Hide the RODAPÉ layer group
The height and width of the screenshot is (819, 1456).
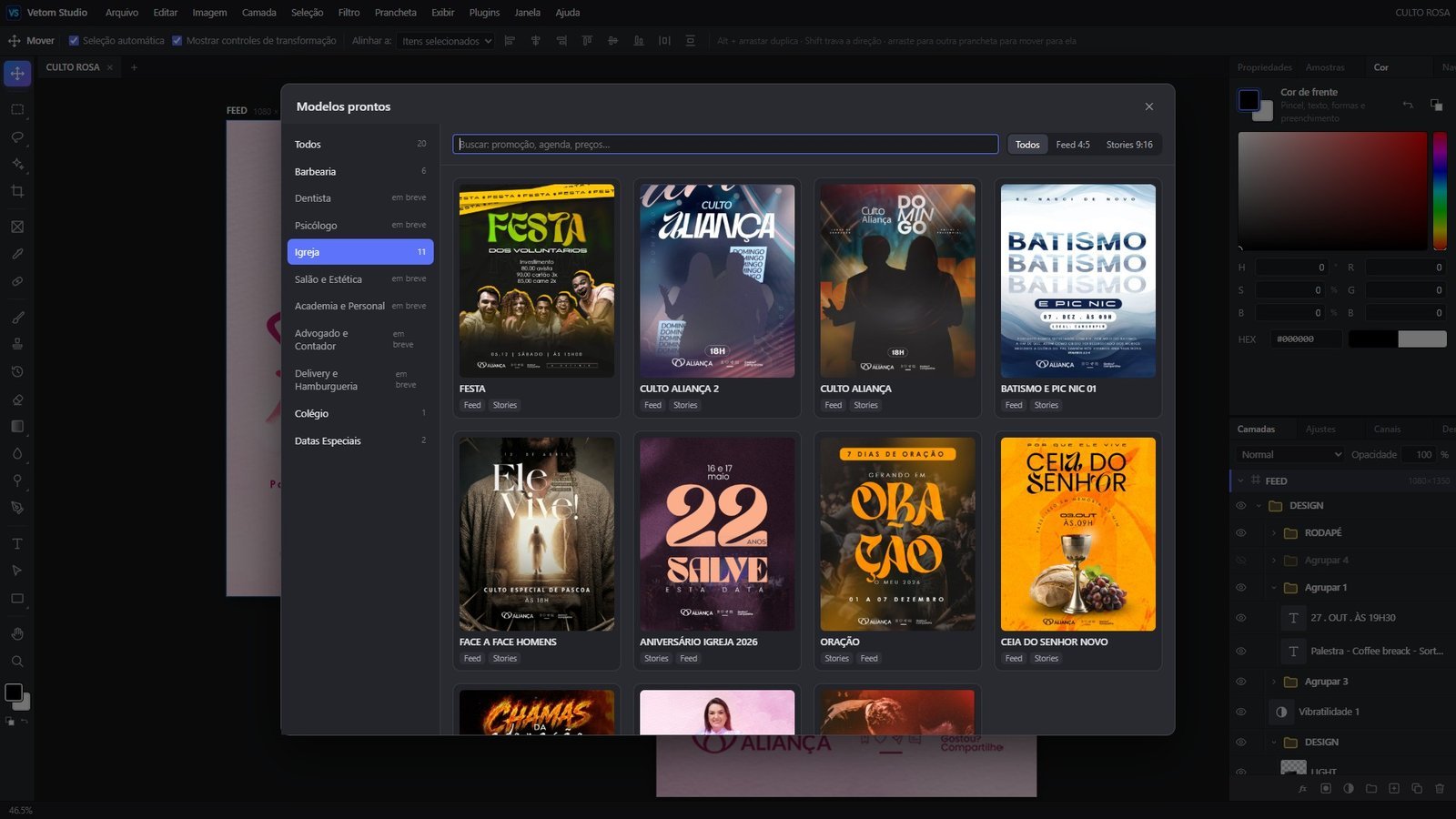[1240, 533]
